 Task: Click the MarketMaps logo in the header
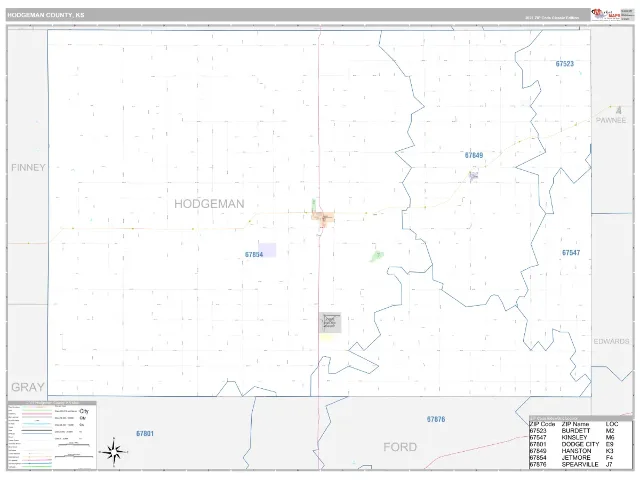(606, 15)
